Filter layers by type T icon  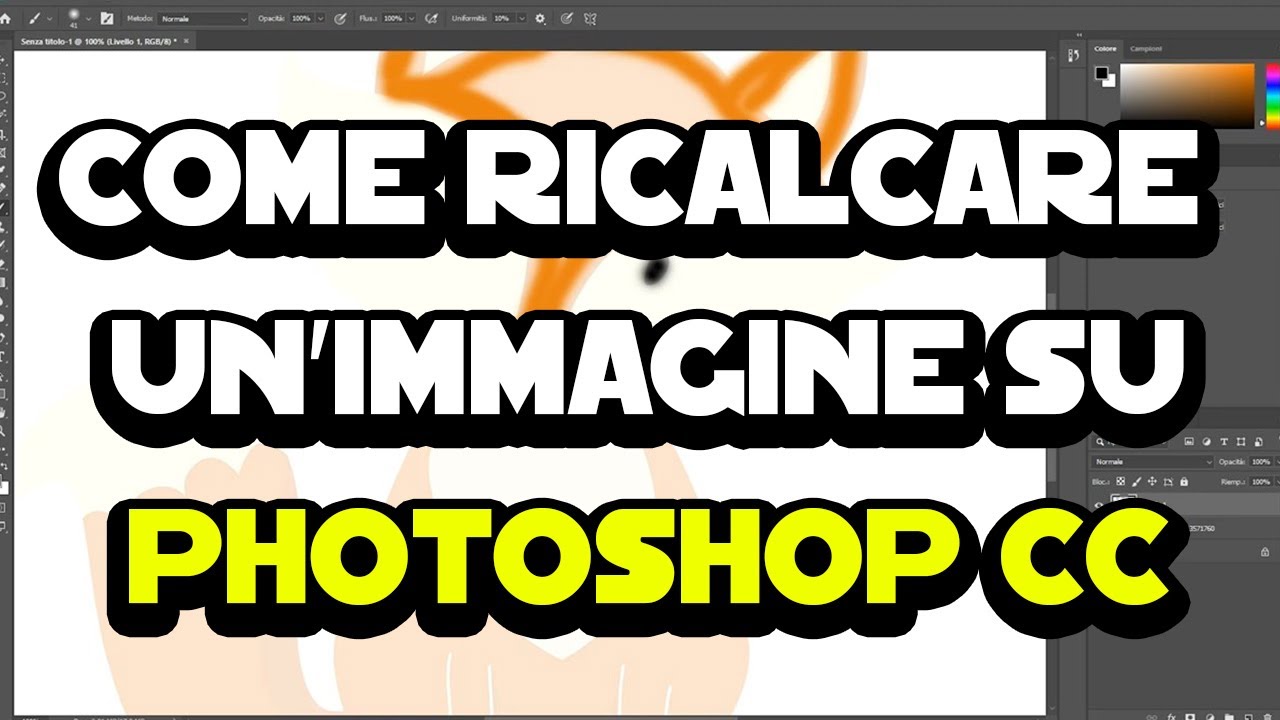coord(1224,441)
